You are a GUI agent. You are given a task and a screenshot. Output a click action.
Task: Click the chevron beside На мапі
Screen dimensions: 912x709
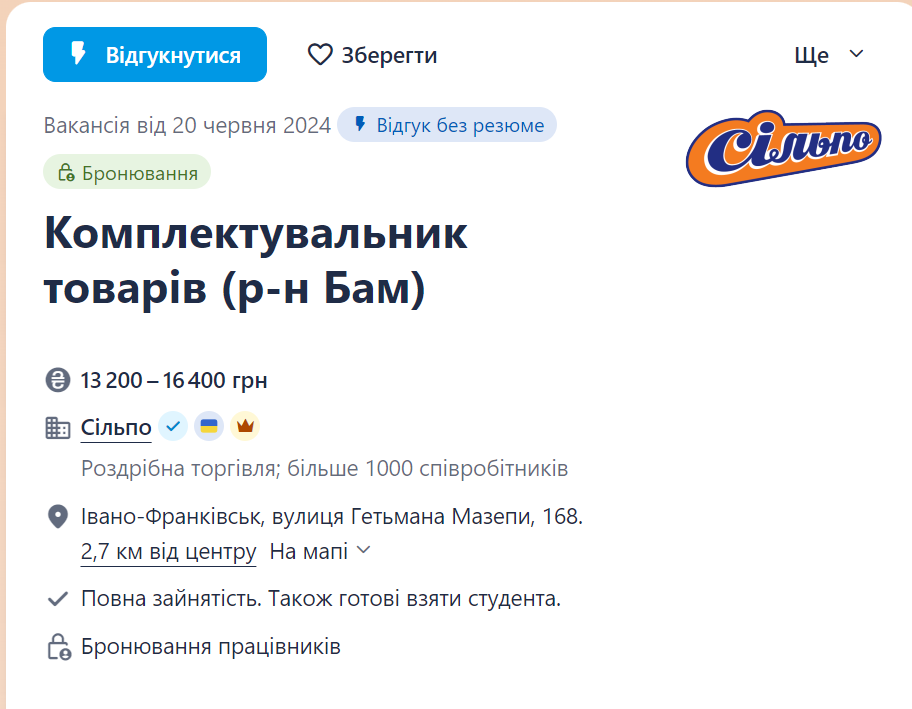pyautogui.click(x=364, y=550)
